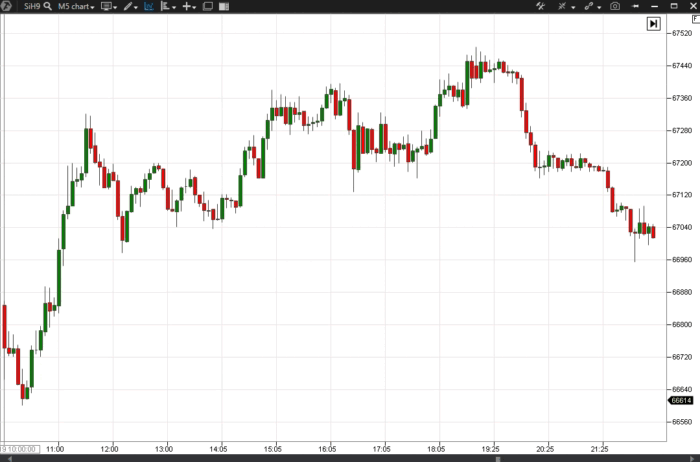
Task: Click the detached window icon
Action: coord(208,6)
